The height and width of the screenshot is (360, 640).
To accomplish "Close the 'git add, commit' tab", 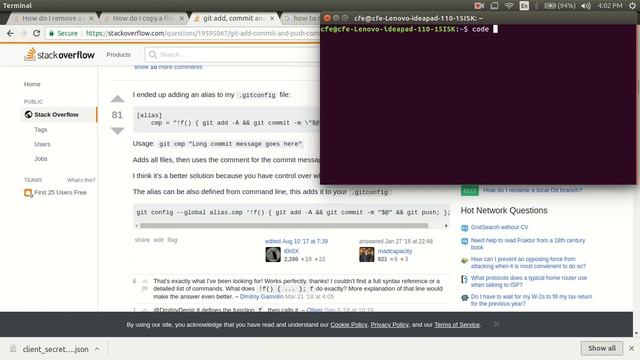I will click(272, 18).
